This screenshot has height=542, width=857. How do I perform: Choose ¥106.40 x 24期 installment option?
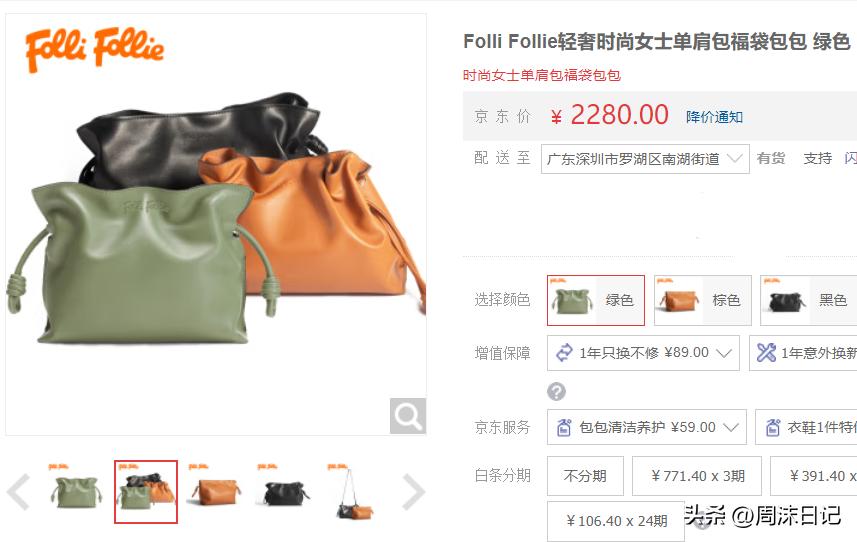point(616,521)
